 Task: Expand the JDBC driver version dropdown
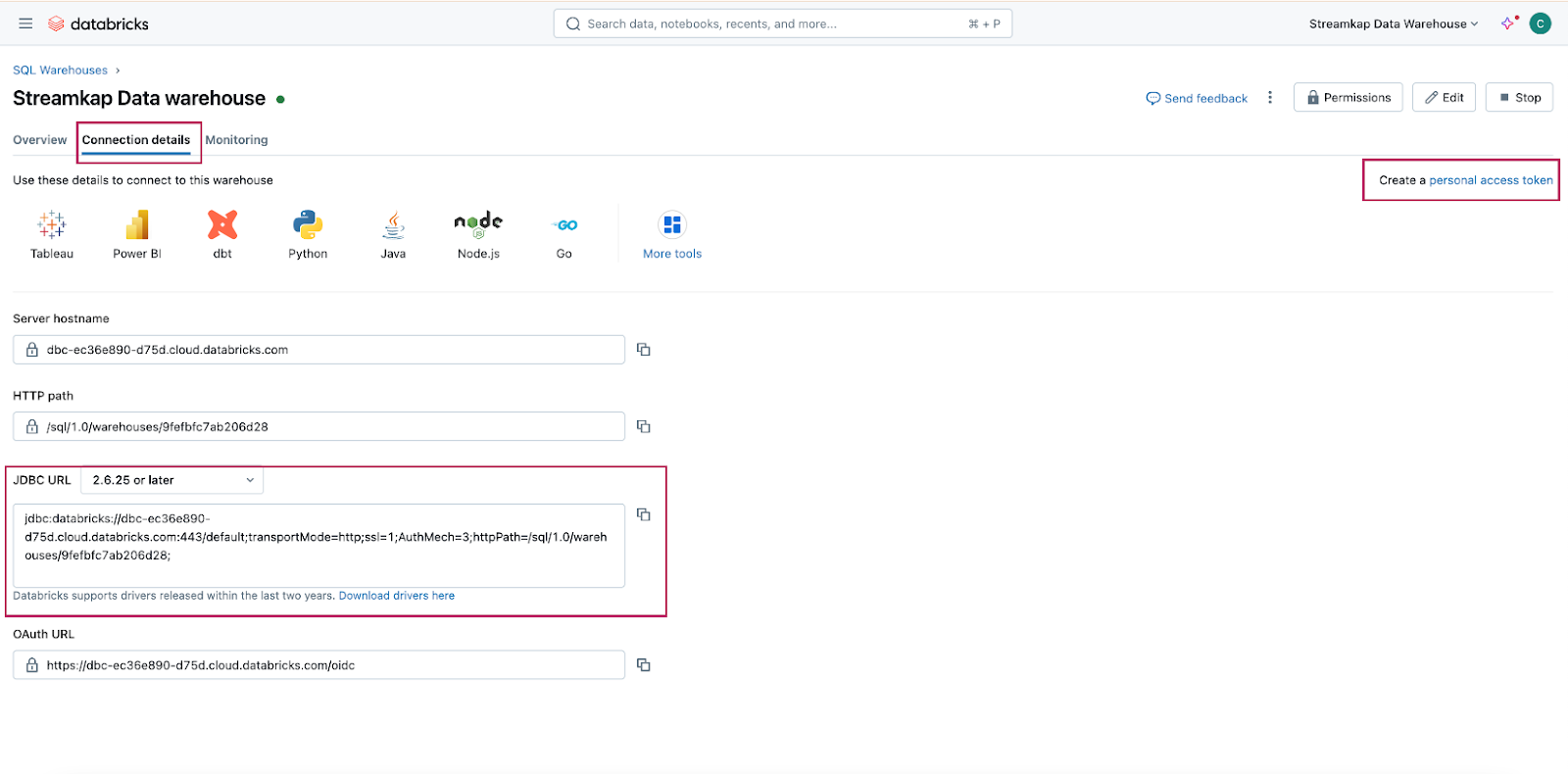pos(172,480)
